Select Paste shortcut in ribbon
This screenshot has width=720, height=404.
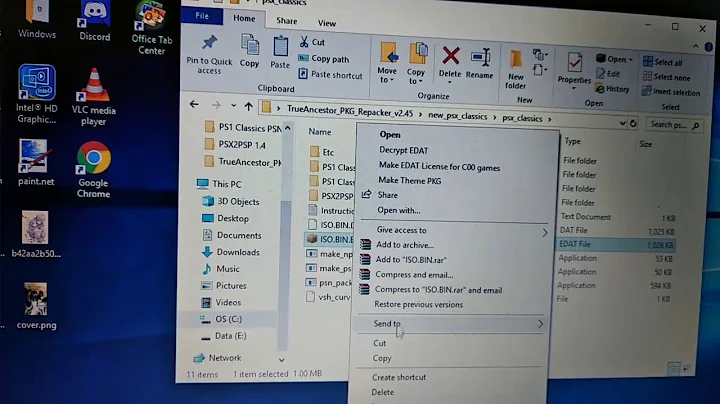pyautogui.click(x=330, y=74)
